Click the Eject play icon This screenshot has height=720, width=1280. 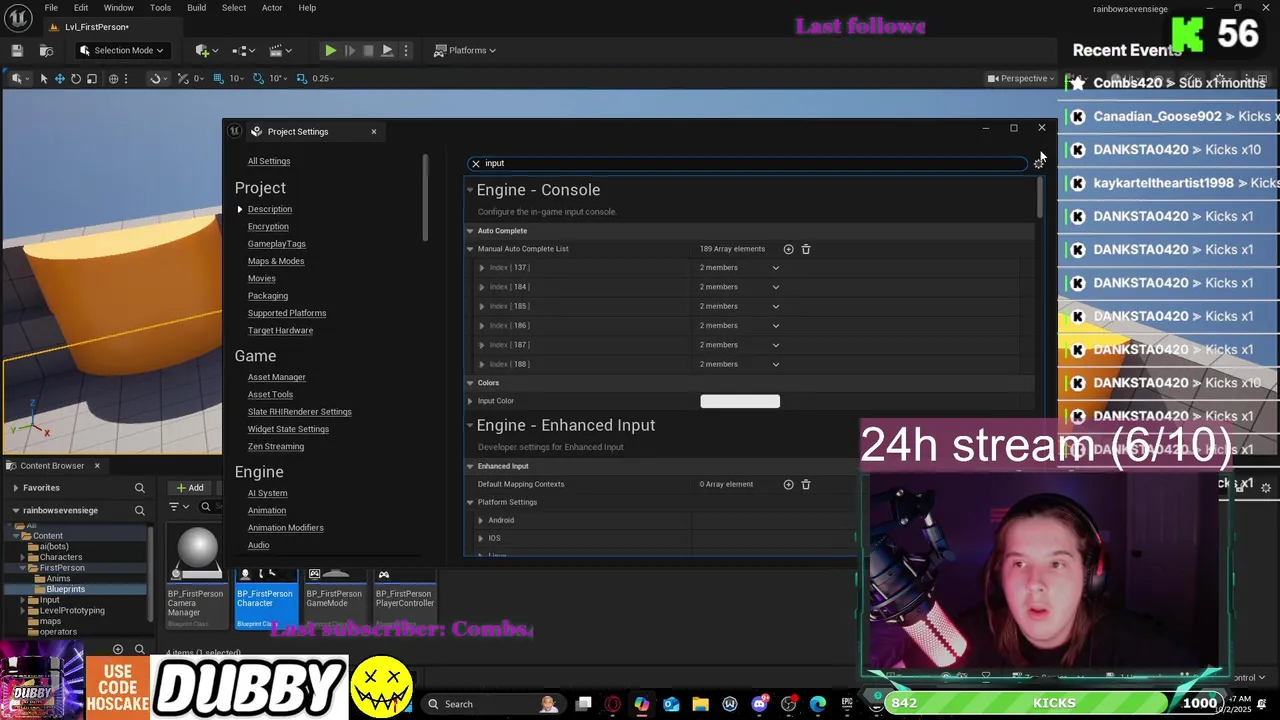(x=387, y=50)
